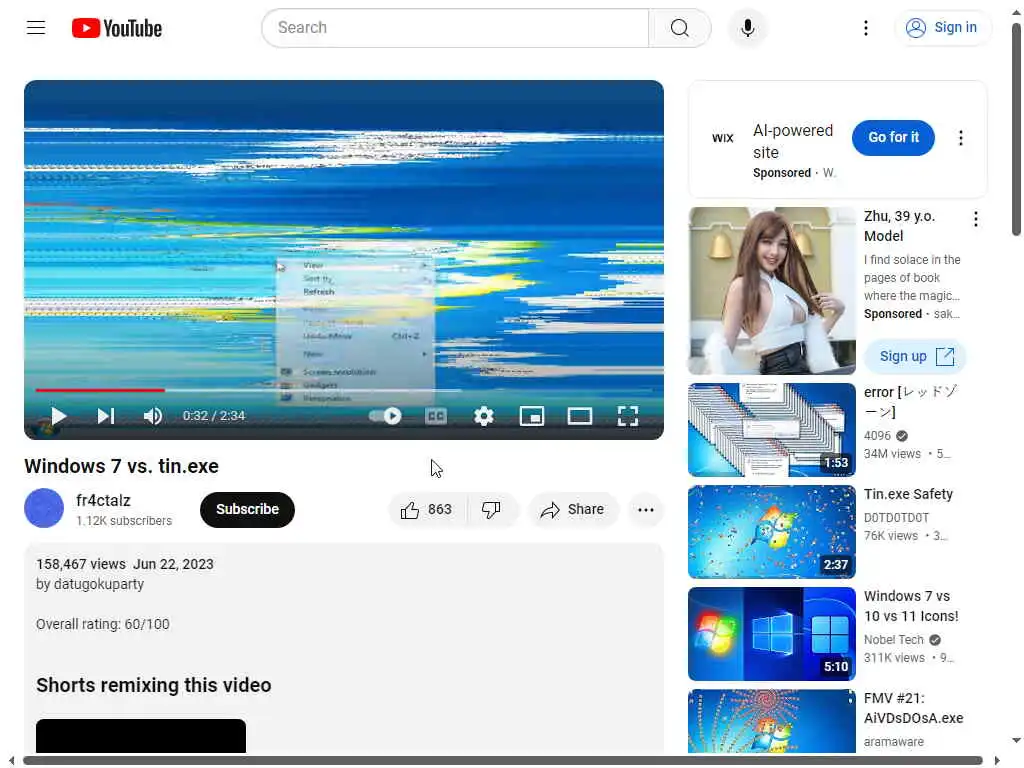Viewport: 1024px width, 768px height.
Task: Open more actions ellipsis below video
Action: pyautogui.click(x=645, y=509)
